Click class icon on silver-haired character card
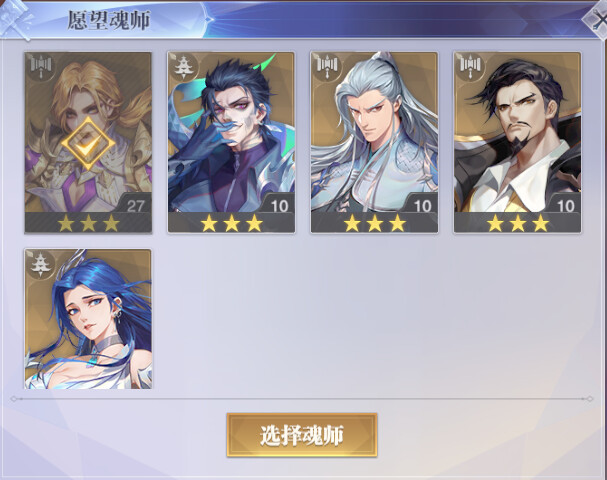Viewport: 607px width, 480px height. (x=327, y=67)
